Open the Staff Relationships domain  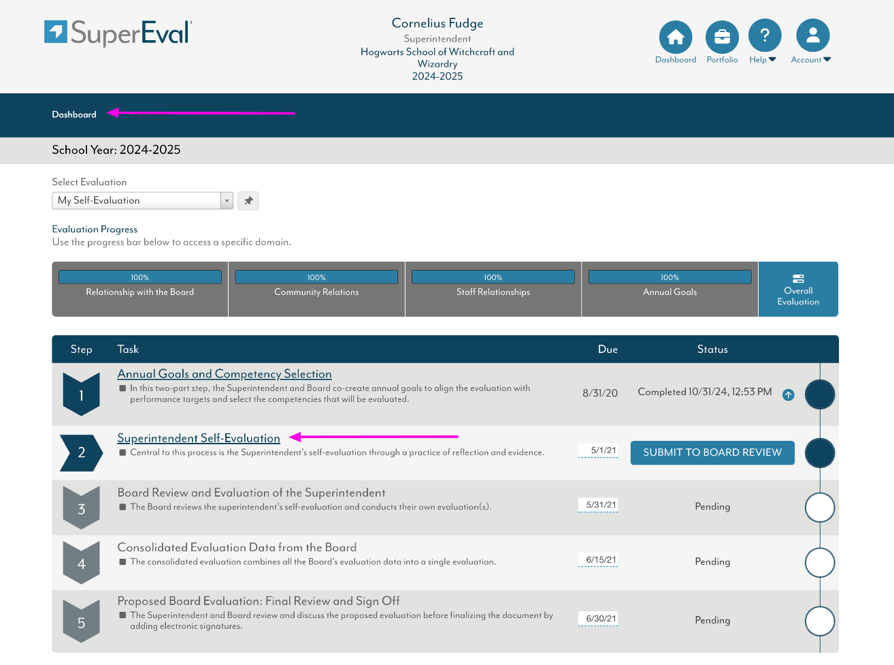(x=493, y=289)
